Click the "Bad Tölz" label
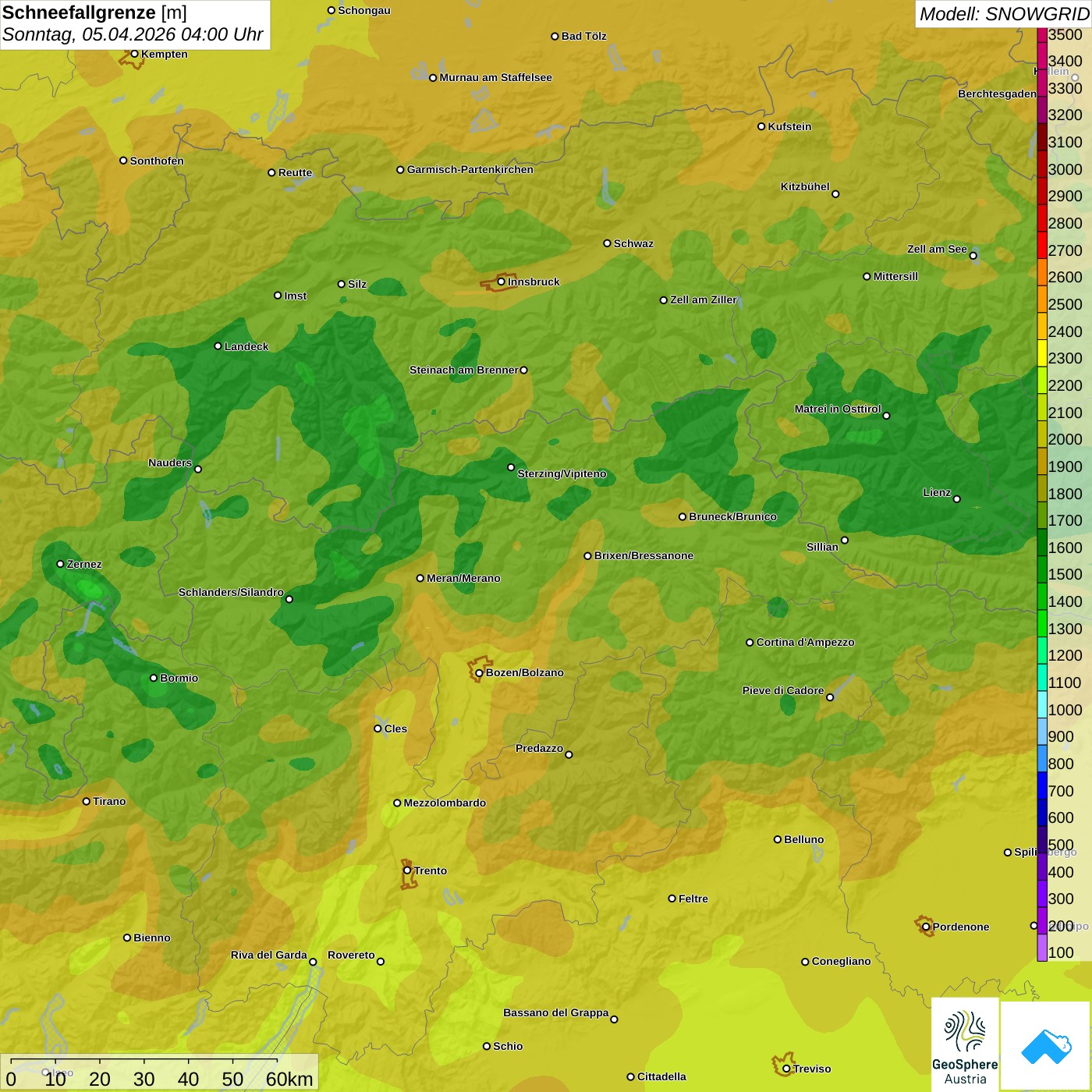The width and height of the screenshot is (1092, 1092). click(x=584, y=36)
